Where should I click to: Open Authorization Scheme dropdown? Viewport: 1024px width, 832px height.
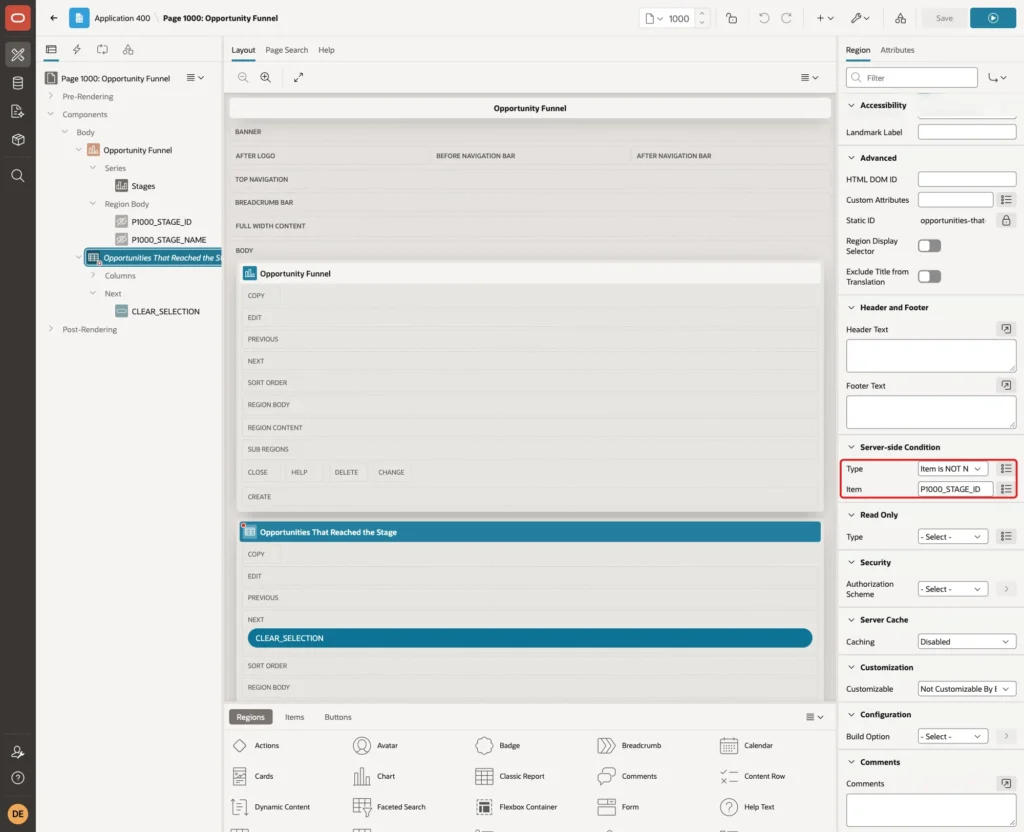[952, 589]
